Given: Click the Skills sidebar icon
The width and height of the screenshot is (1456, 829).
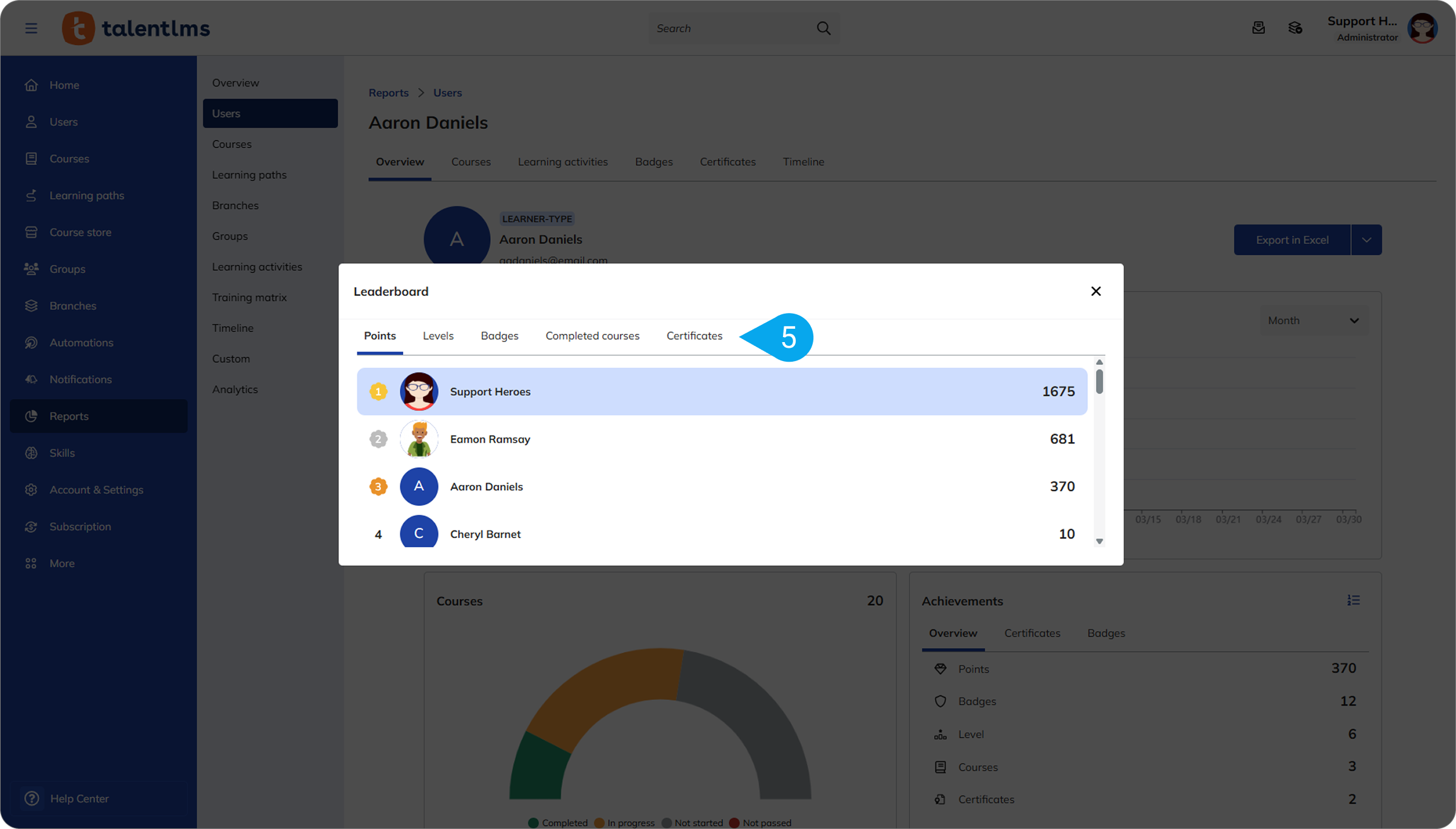Looking at the screenshot, I should click(31, 453).
